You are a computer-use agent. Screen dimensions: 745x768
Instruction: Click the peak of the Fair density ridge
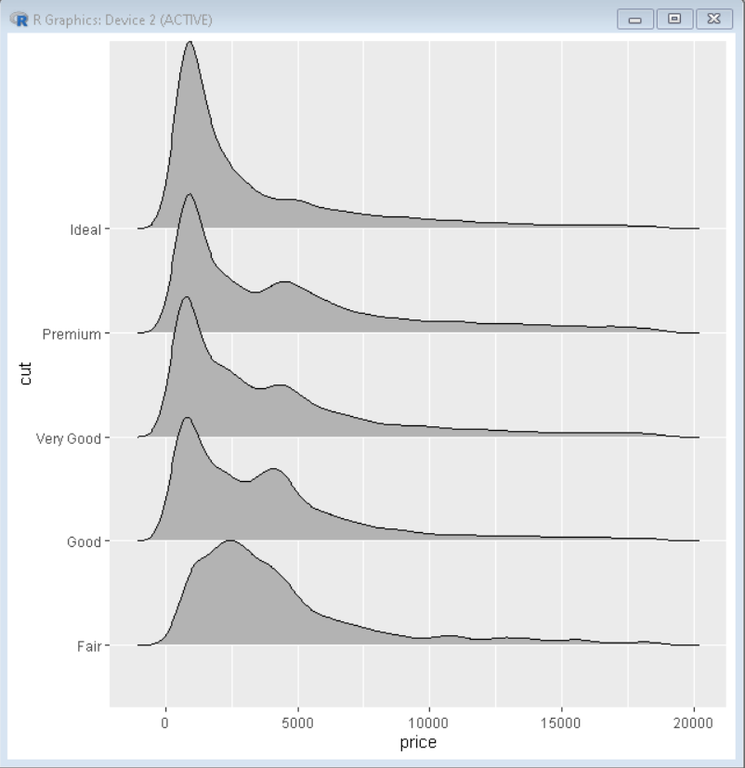pyautogui.click(x=230, y=541)
